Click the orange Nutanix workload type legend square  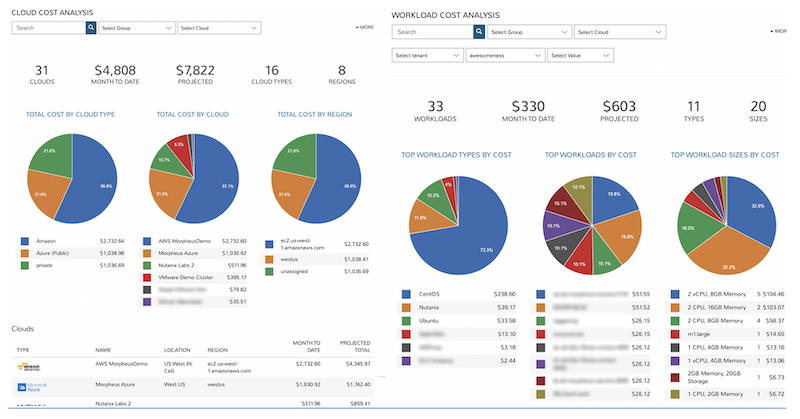coord(404,307)
